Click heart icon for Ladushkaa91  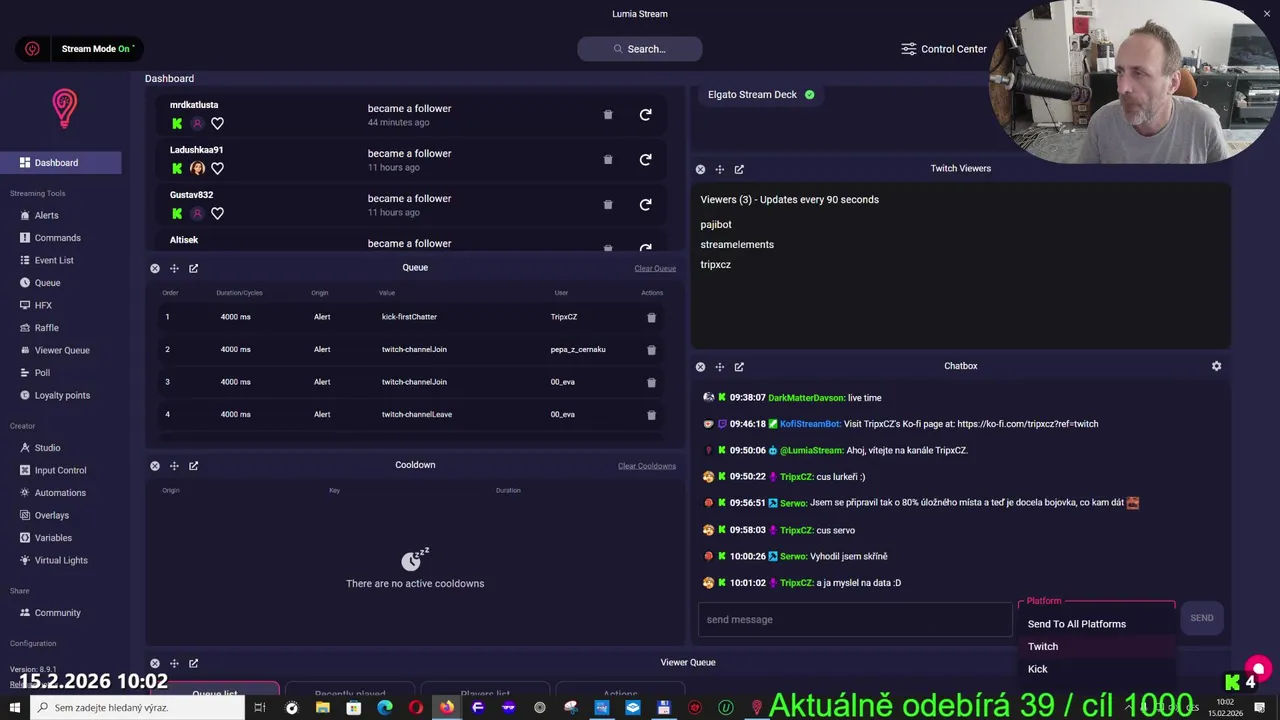[217, 169]
